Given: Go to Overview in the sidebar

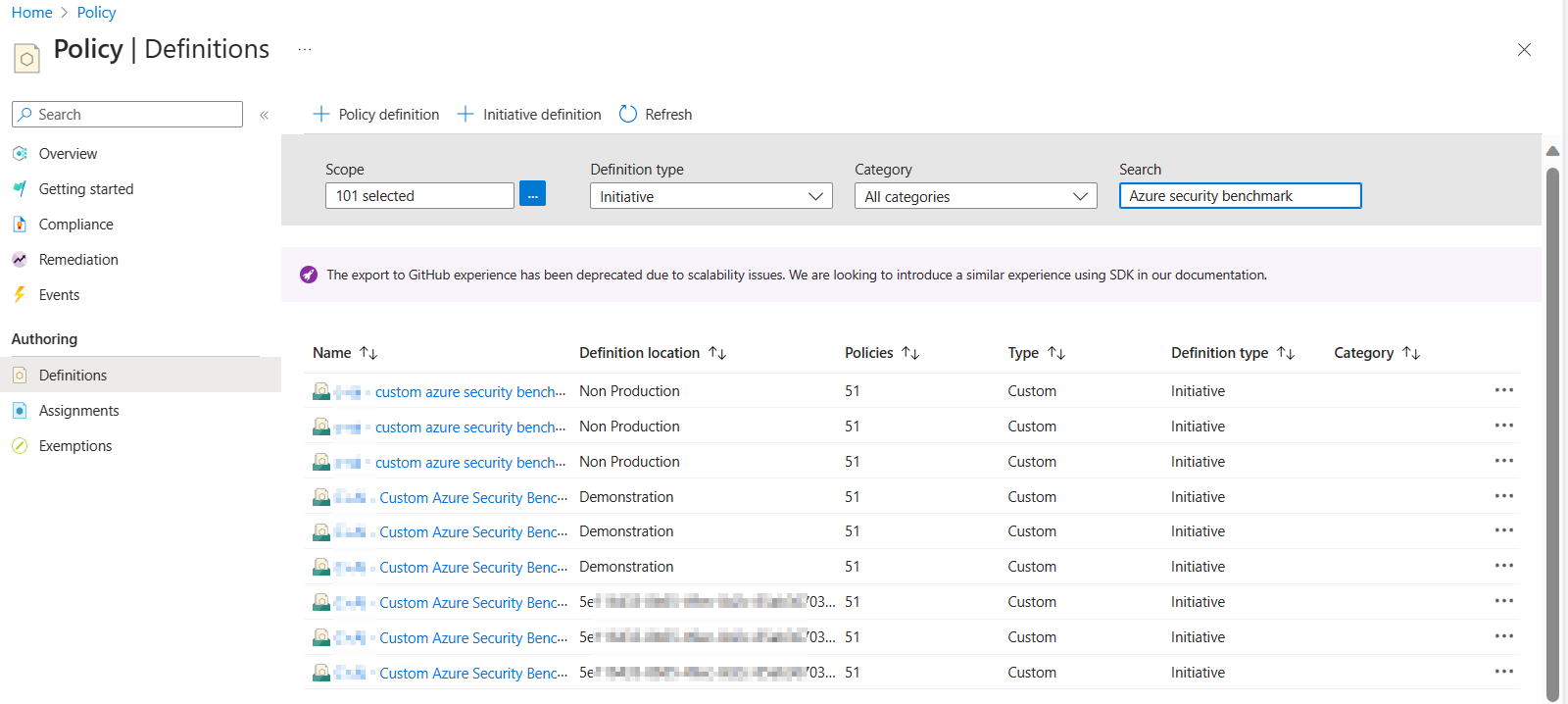Looking at the screenshot, I should [x=68, y=154].
